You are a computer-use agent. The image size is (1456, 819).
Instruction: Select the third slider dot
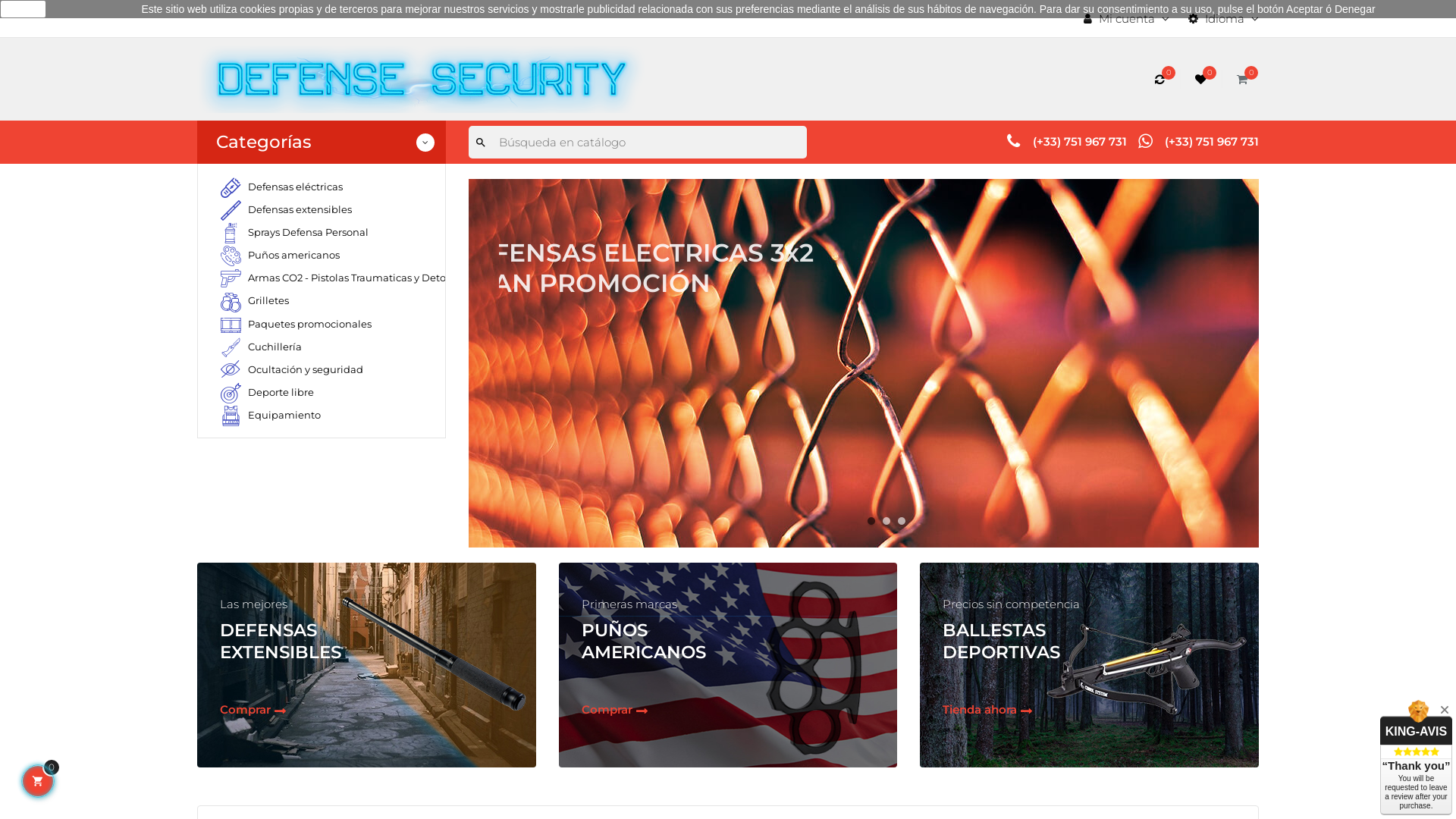coord(902,521)
